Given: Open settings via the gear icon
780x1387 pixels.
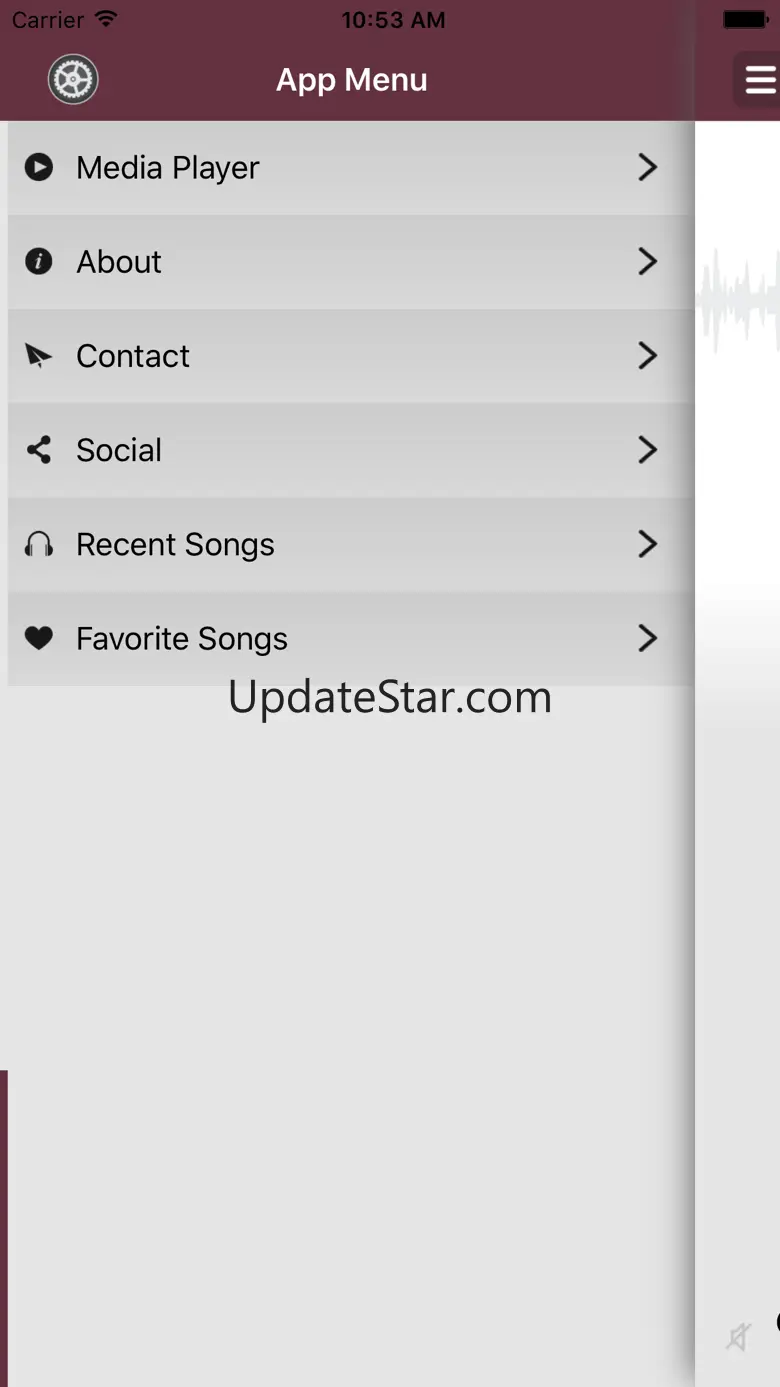Looking at the screenshot, I should click(x=73, y=79).
